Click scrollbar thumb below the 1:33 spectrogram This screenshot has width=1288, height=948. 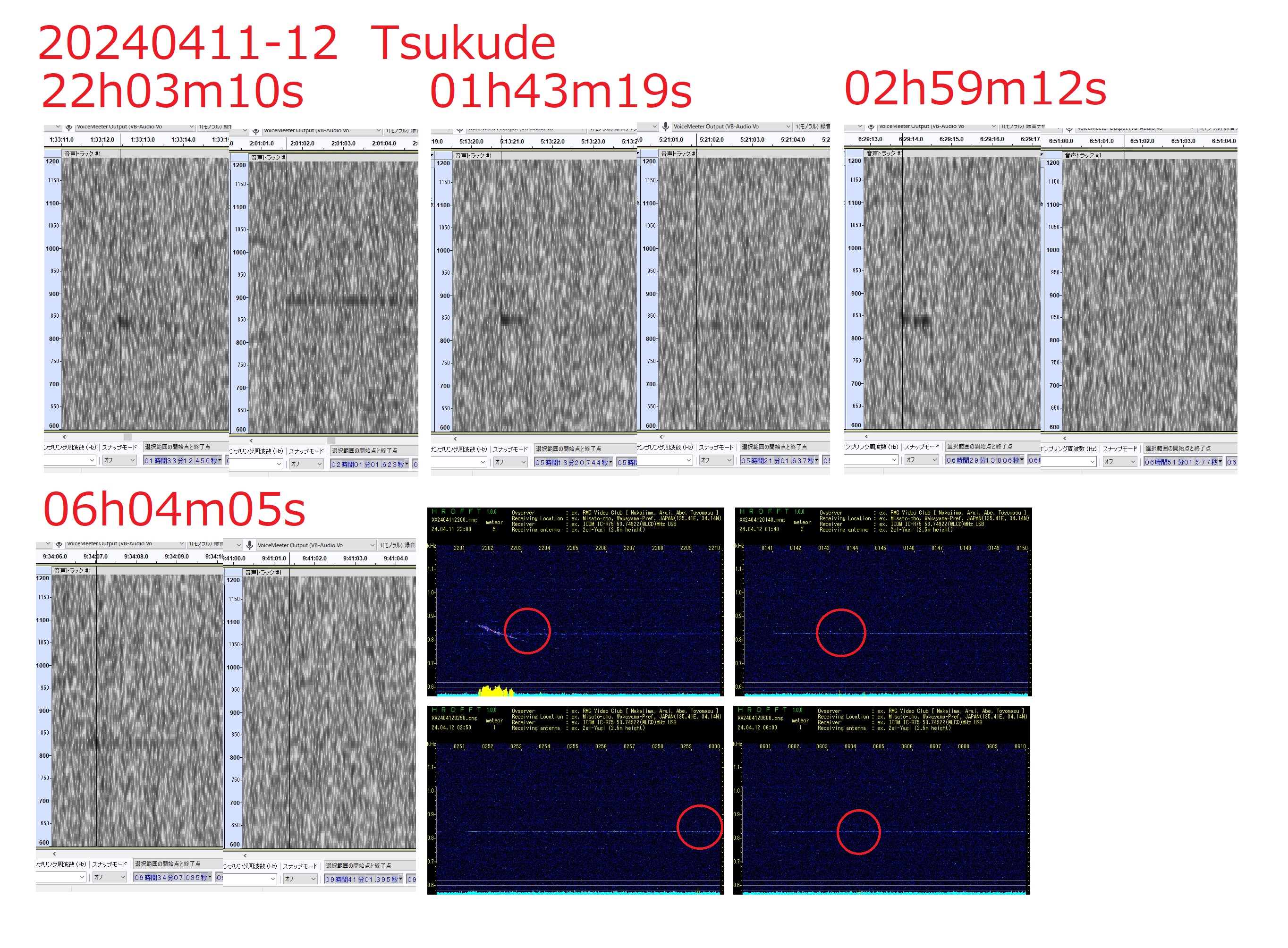pos(127,437)
